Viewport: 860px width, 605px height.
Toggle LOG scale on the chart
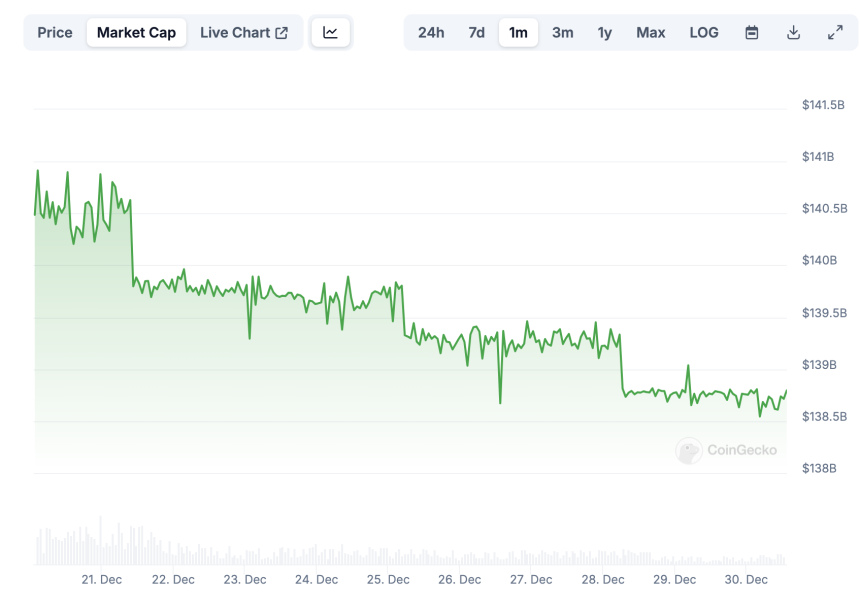[x=704, y=33]
